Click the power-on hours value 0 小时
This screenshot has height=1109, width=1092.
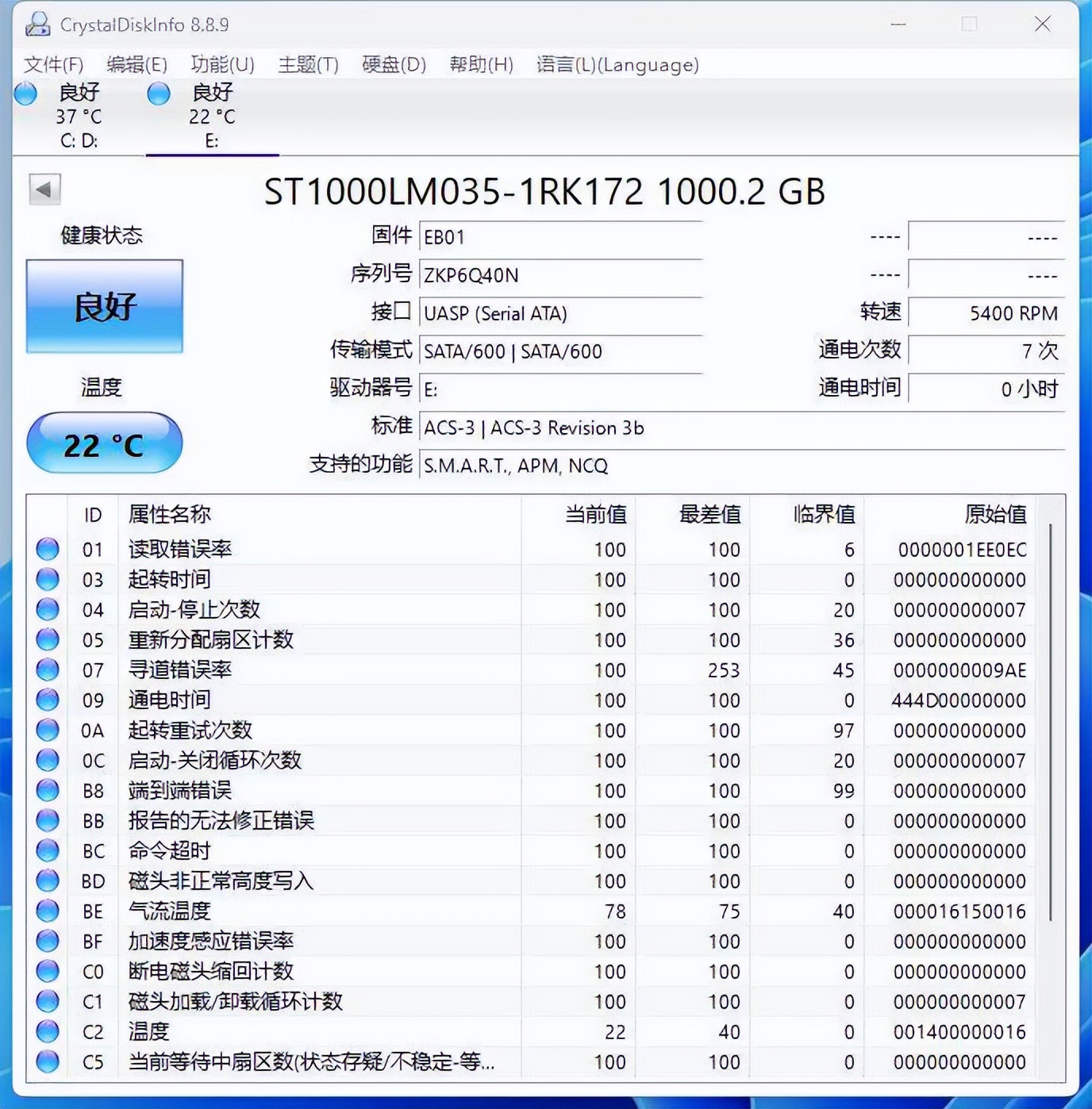(x=986, y=389)
